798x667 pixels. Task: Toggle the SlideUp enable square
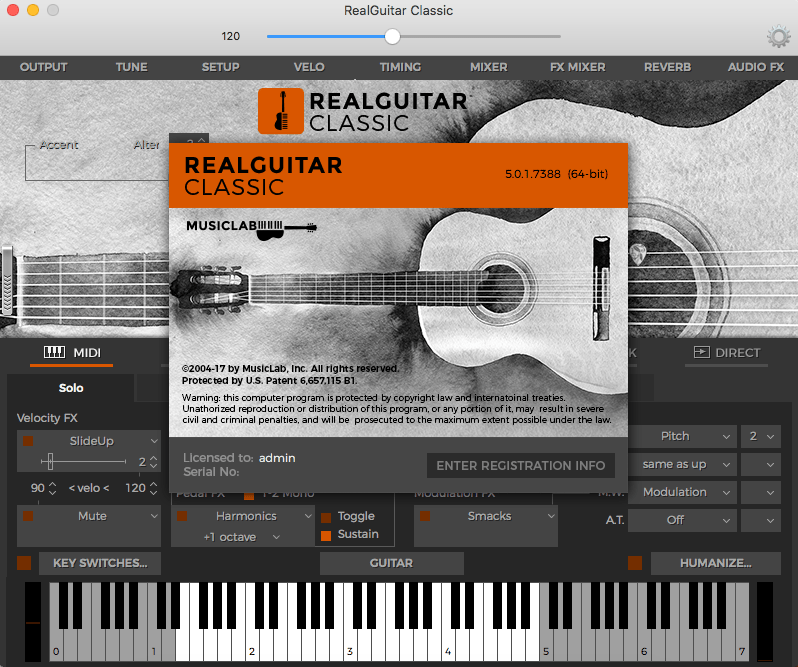pyautogui.click(x=28, y=441)
